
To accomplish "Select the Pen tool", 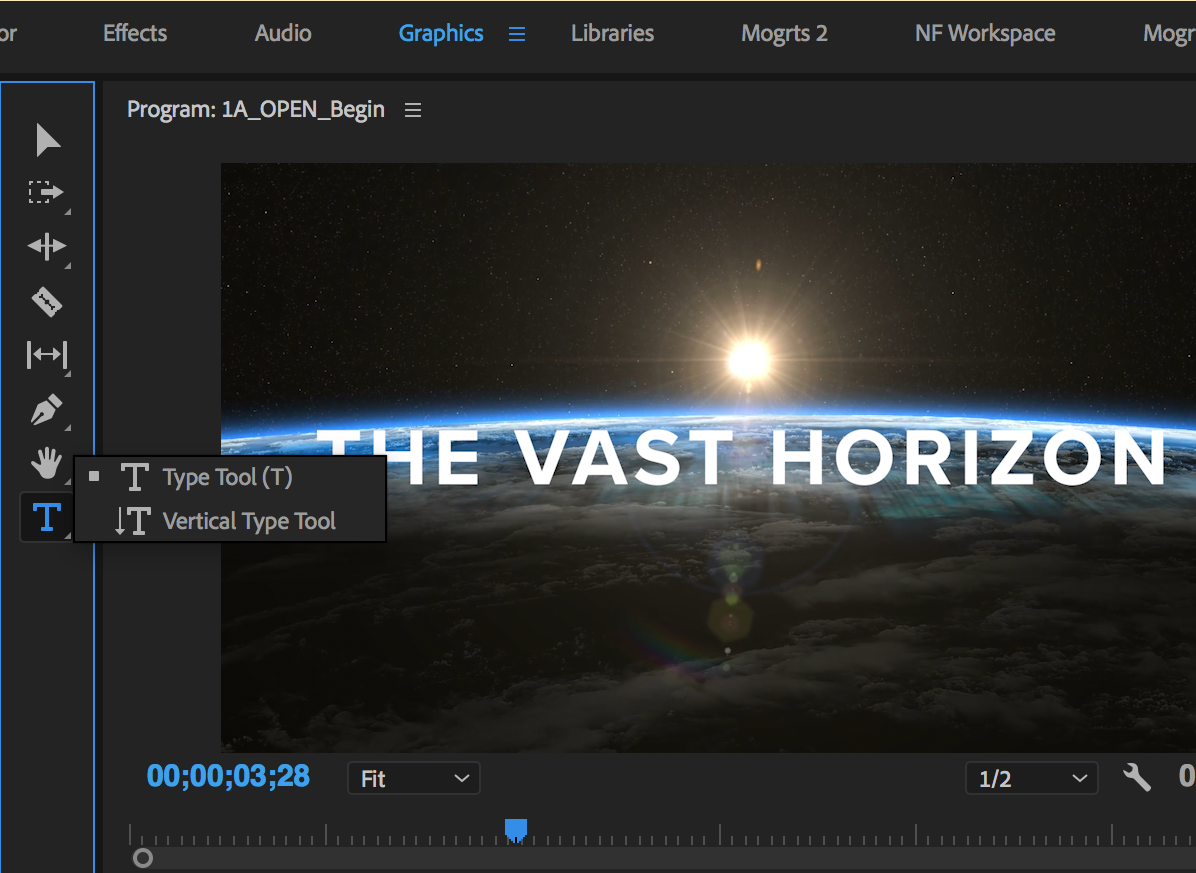I will point(47,409).
